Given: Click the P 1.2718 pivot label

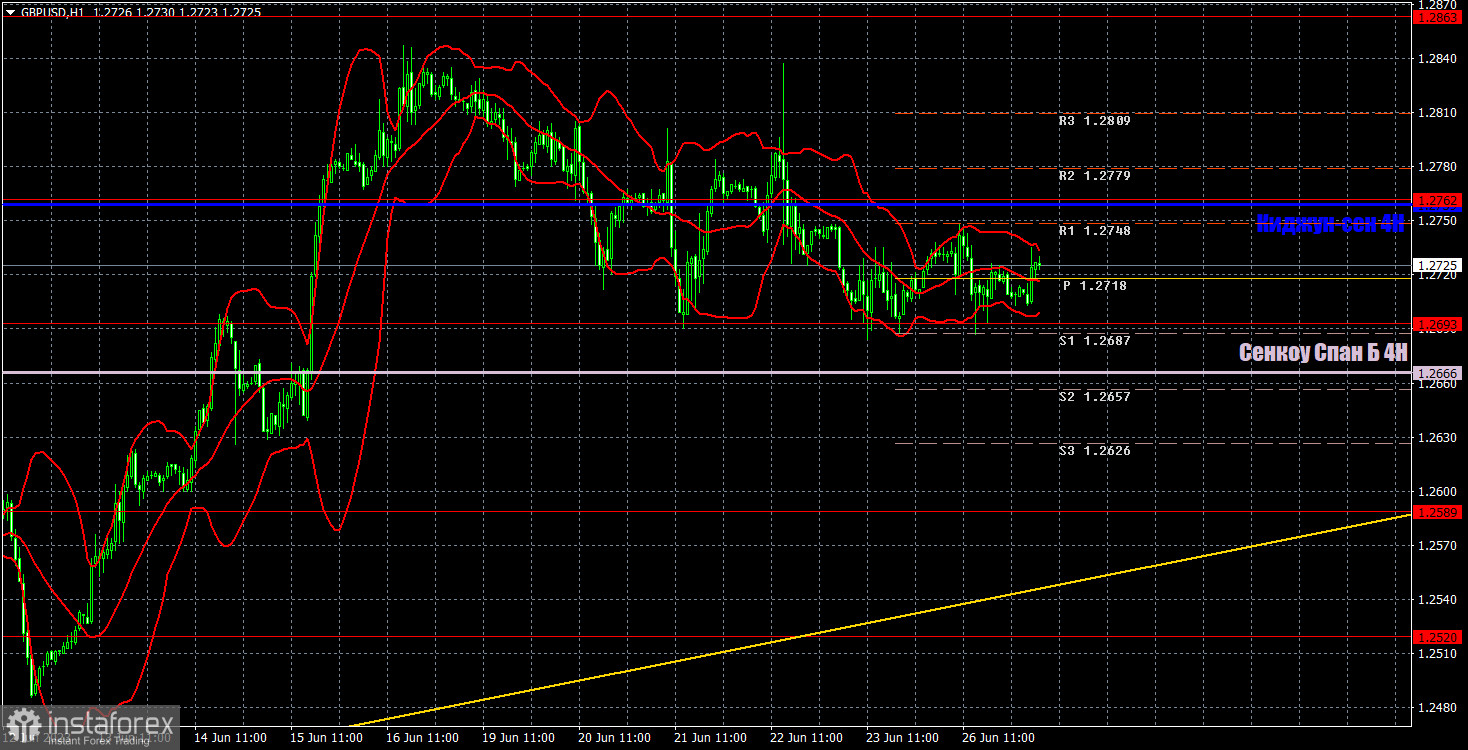Looking at the screenshot, I should point(1094,286).
